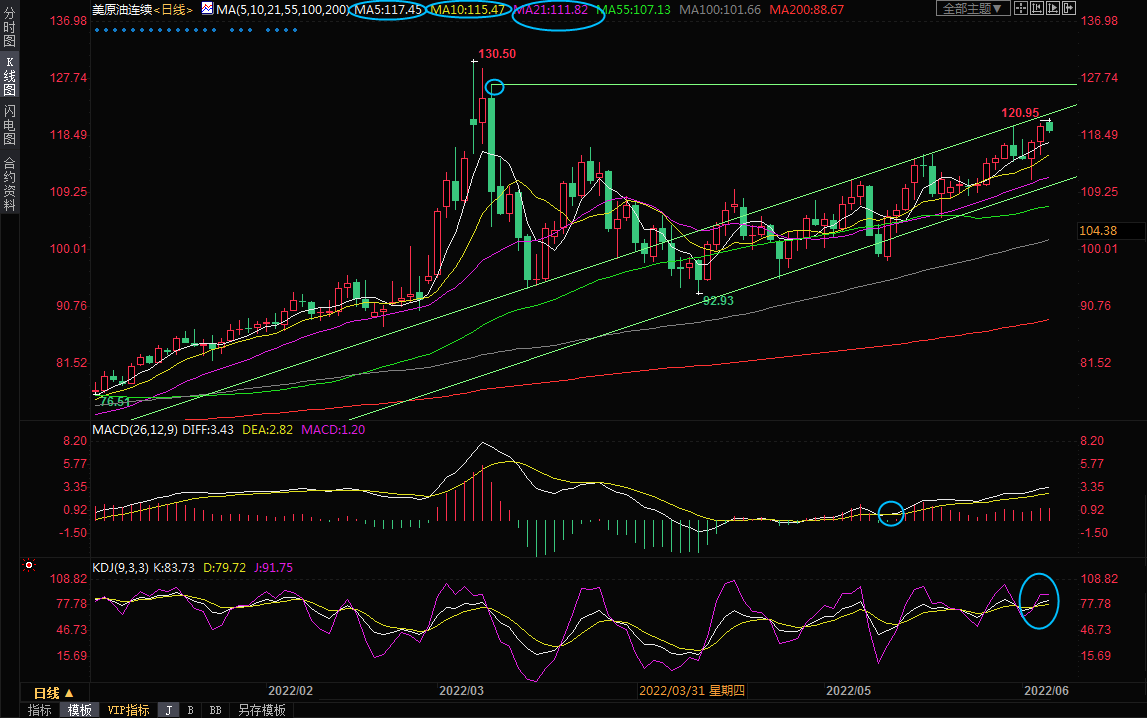Open 合约资料 in left sidebar
The height and width of the screenshot is (718, 1147).
(x=9, y=184)
